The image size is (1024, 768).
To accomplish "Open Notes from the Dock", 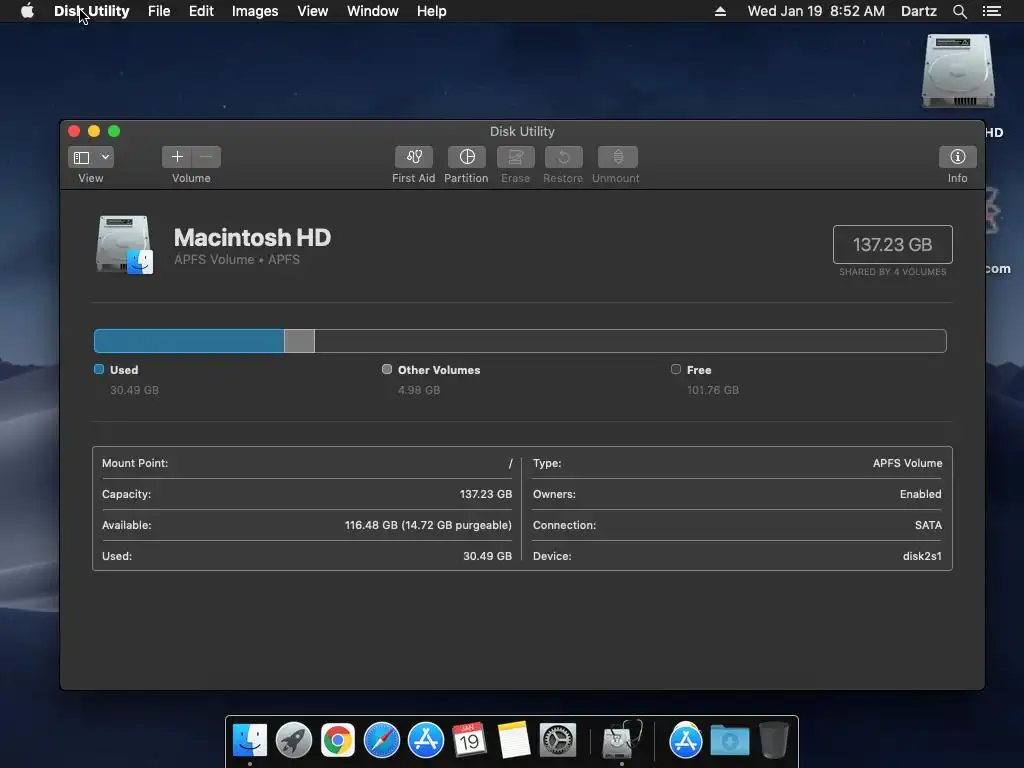I will (513, 740).
